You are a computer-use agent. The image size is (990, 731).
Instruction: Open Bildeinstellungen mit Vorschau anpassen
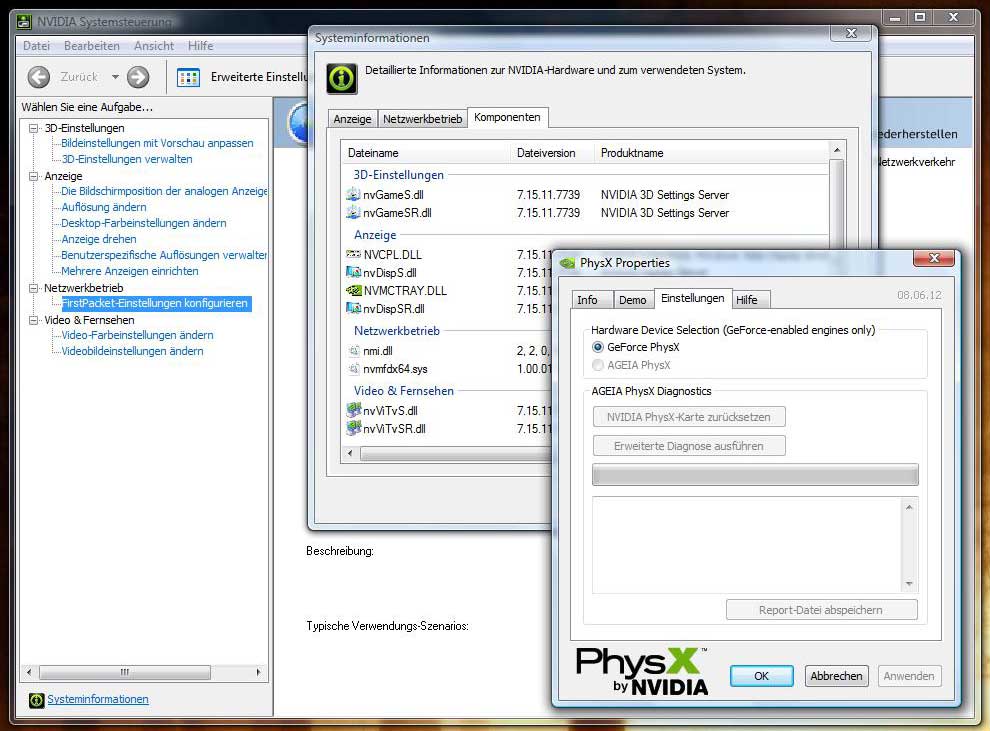click(157, 143)
